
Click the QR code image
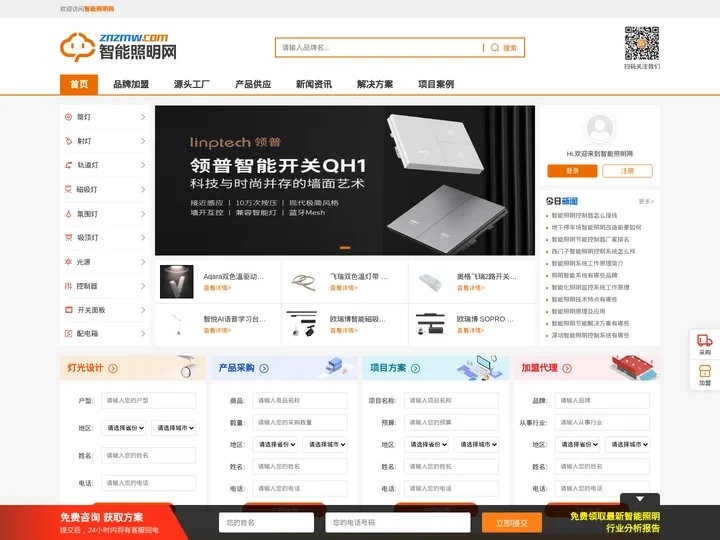click(641, 43)
